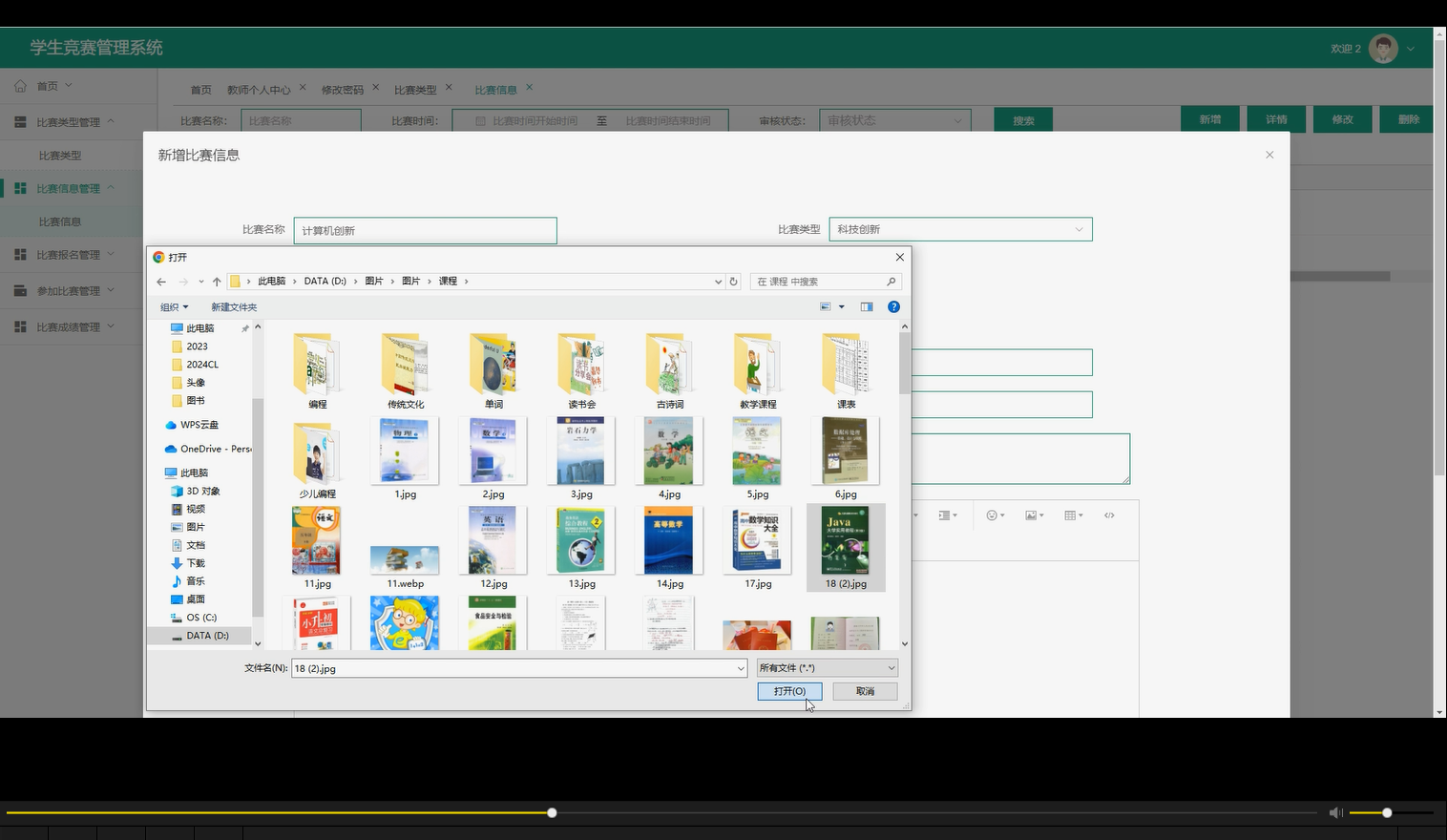Viewport: 1447px width, 840px height.
Task: Close the 比赛信息 tab with its X
Action: click(x=529, y=87)
